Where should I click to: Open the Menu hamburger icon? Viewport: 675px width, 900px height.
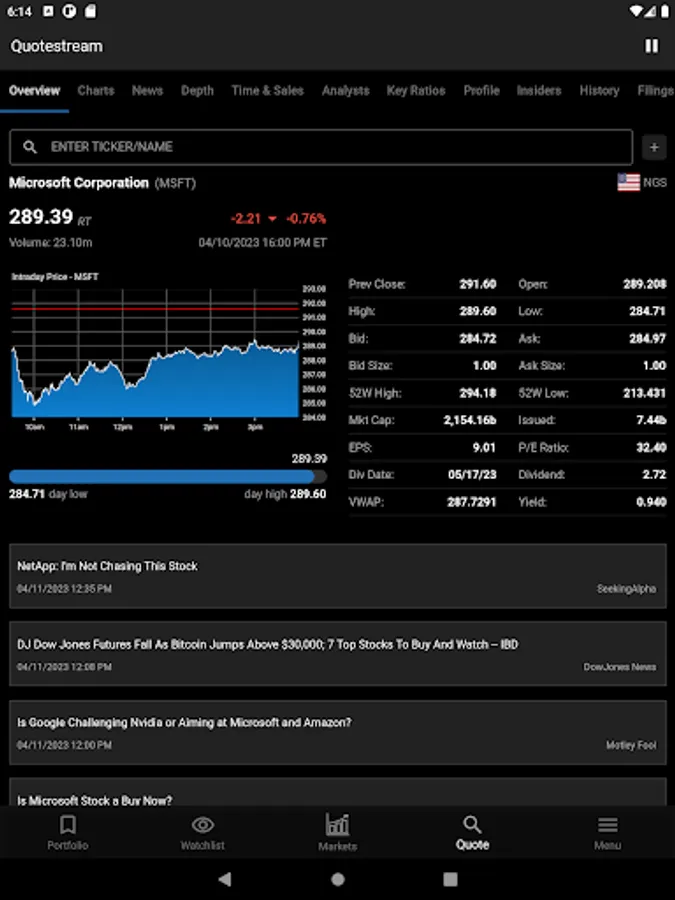[x=607, y=825]
